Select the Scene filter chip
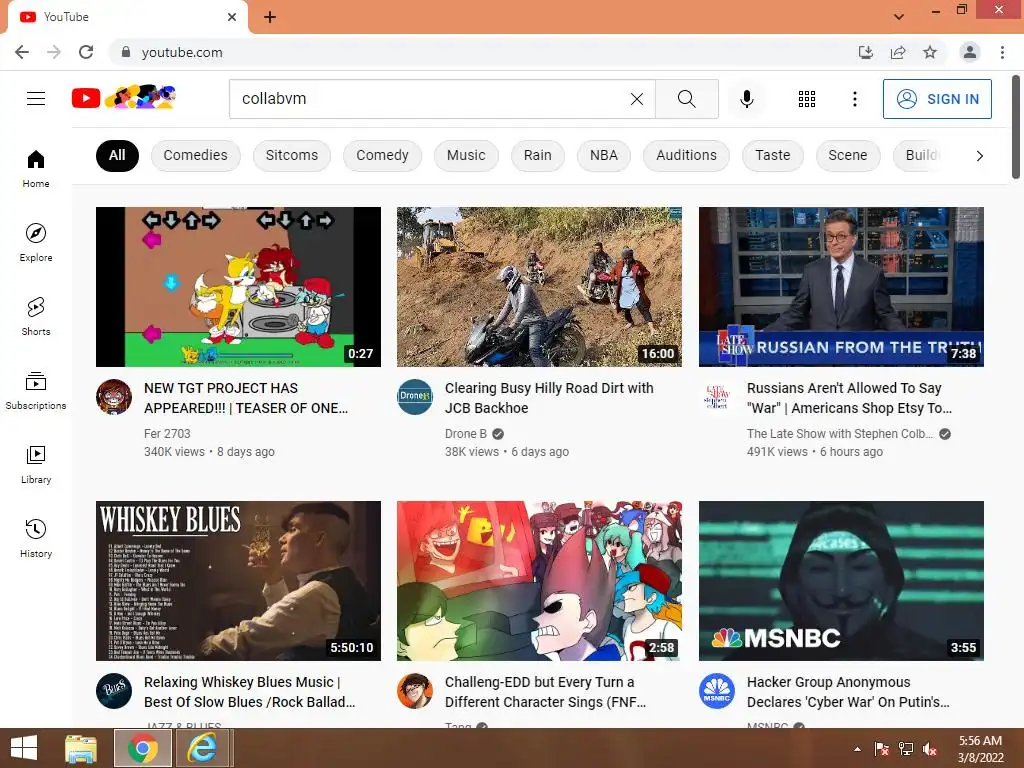The width and height of the screenshot is (1024, 768). tap(848, 155)
